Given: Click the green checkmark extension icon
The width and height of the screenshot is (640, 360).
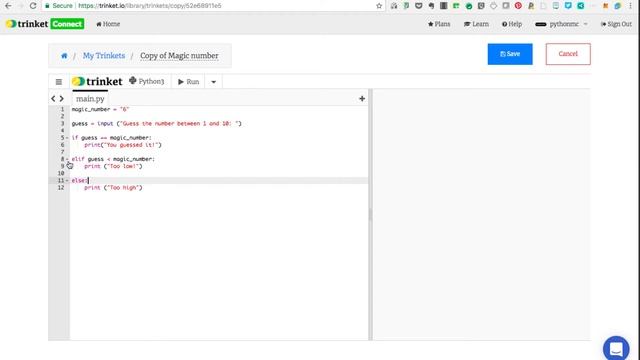Looking at the screenshot, I should click(x=469, y=6).
